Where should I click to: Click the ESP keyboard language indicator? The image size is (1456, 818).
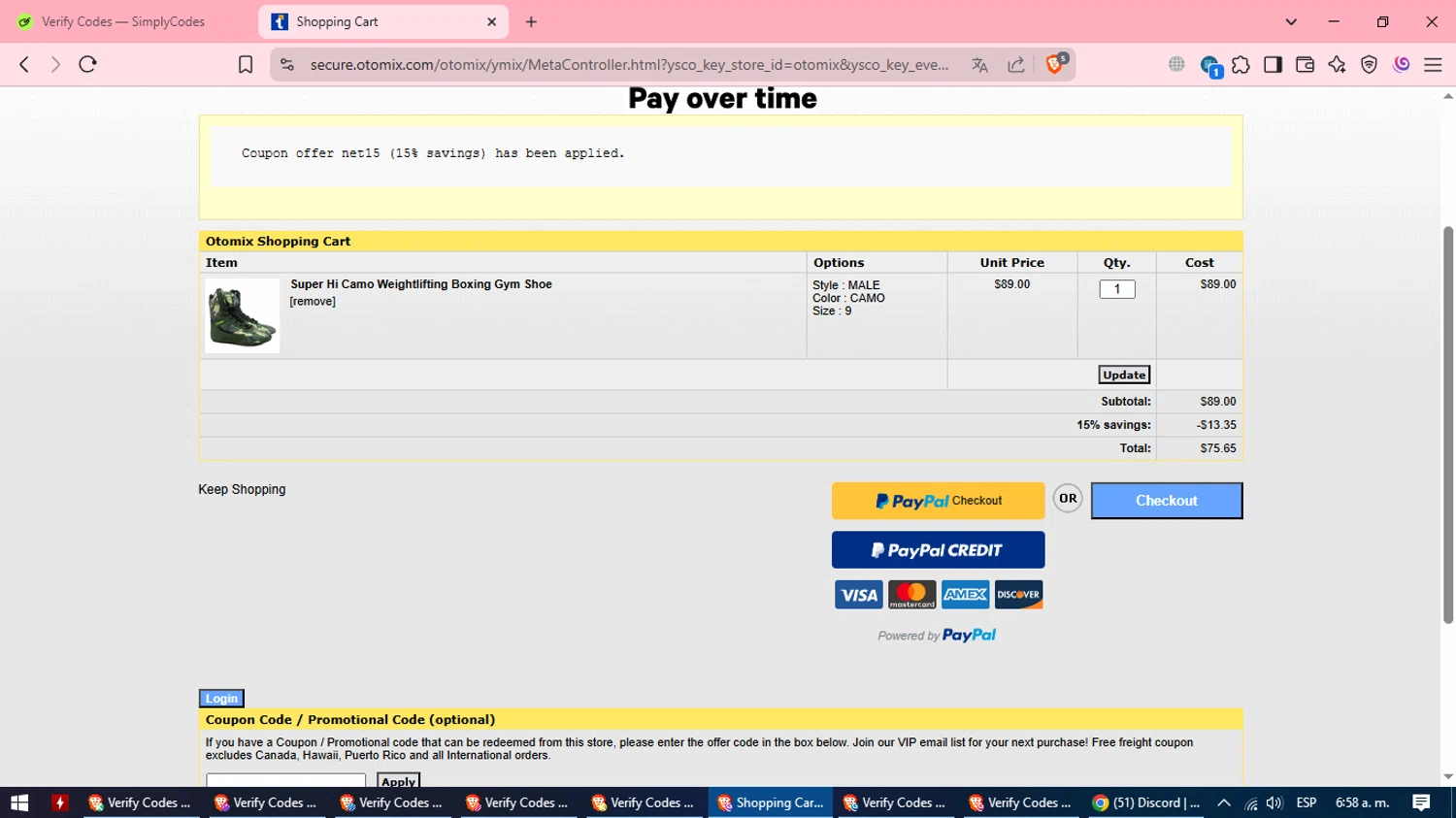(x=1307, y=802)
